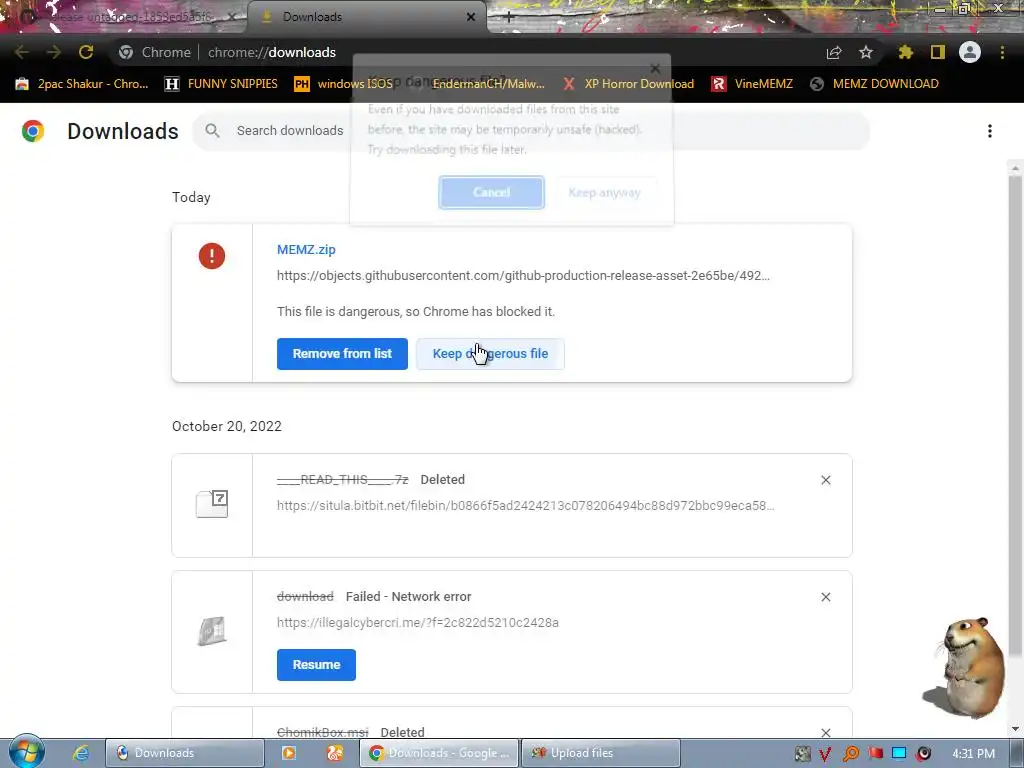The height and width of the screenshot is (768, 1024).
Task: Open the profile avatar menu
Action: (970, 52)
